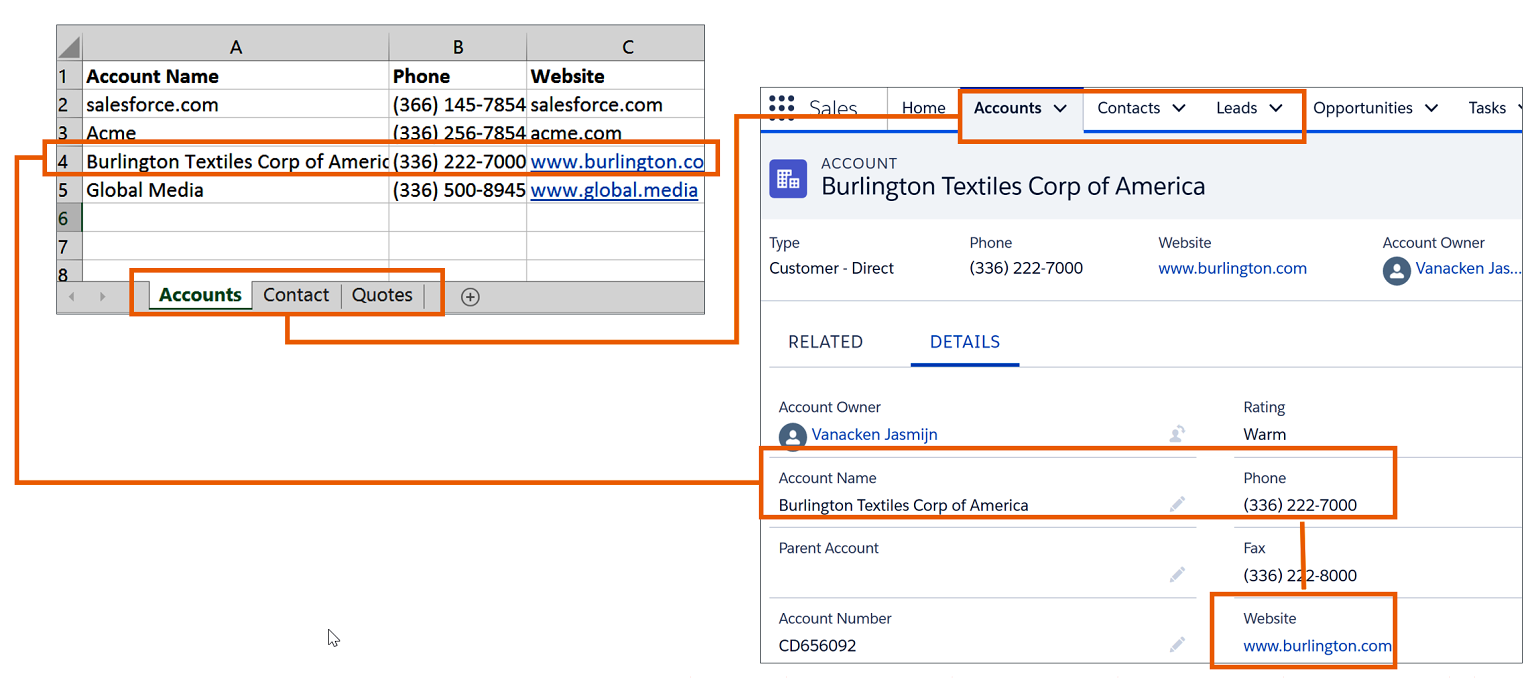Click the pencil icon beside Parent Account
The width and height of the screenshot is (1539, 682).
[1177, 575]
